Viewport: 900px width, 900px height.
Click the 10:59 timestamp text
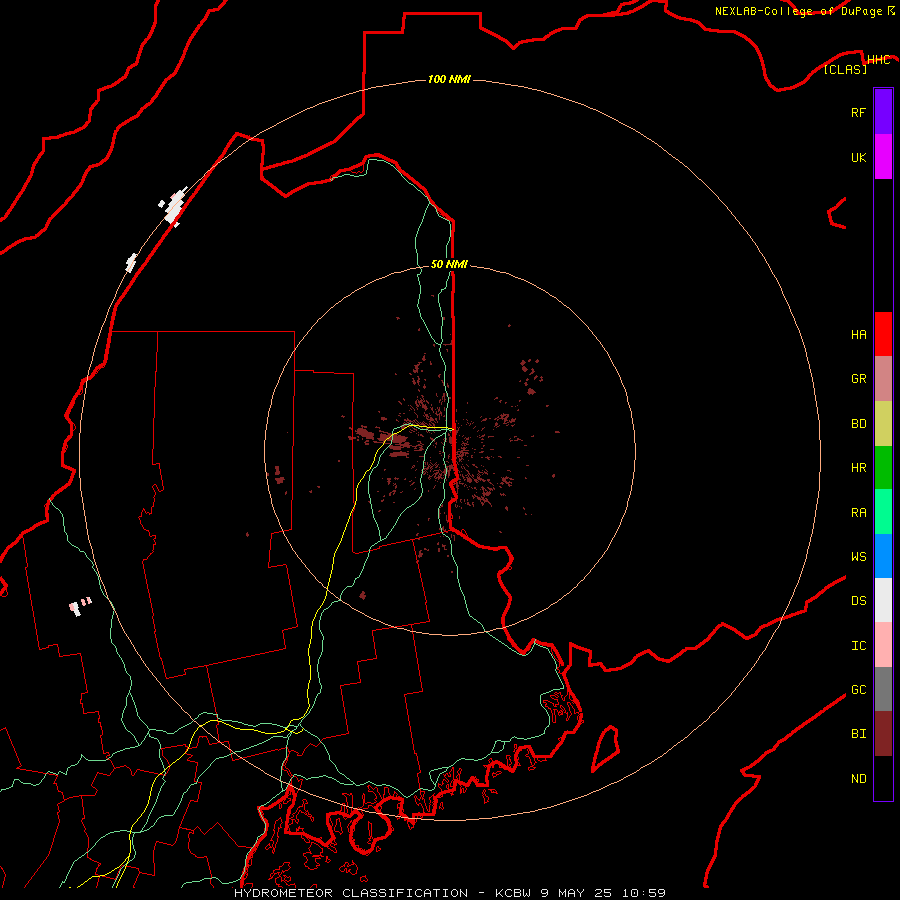pyautogui.click(x=643, y=893)
